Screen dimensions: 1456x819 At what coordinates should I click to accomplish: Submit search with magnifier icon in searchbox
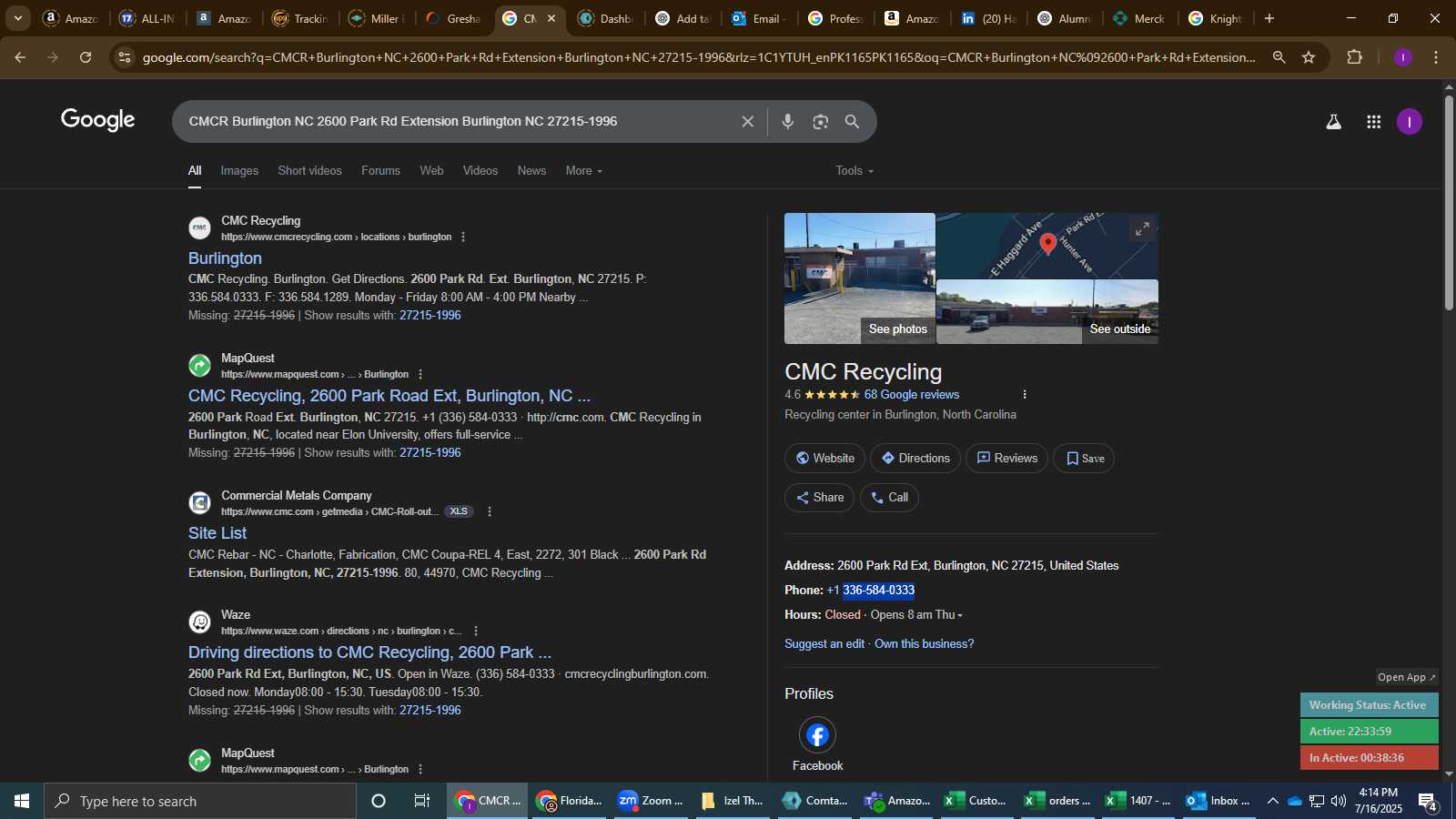tap(853, 122)
